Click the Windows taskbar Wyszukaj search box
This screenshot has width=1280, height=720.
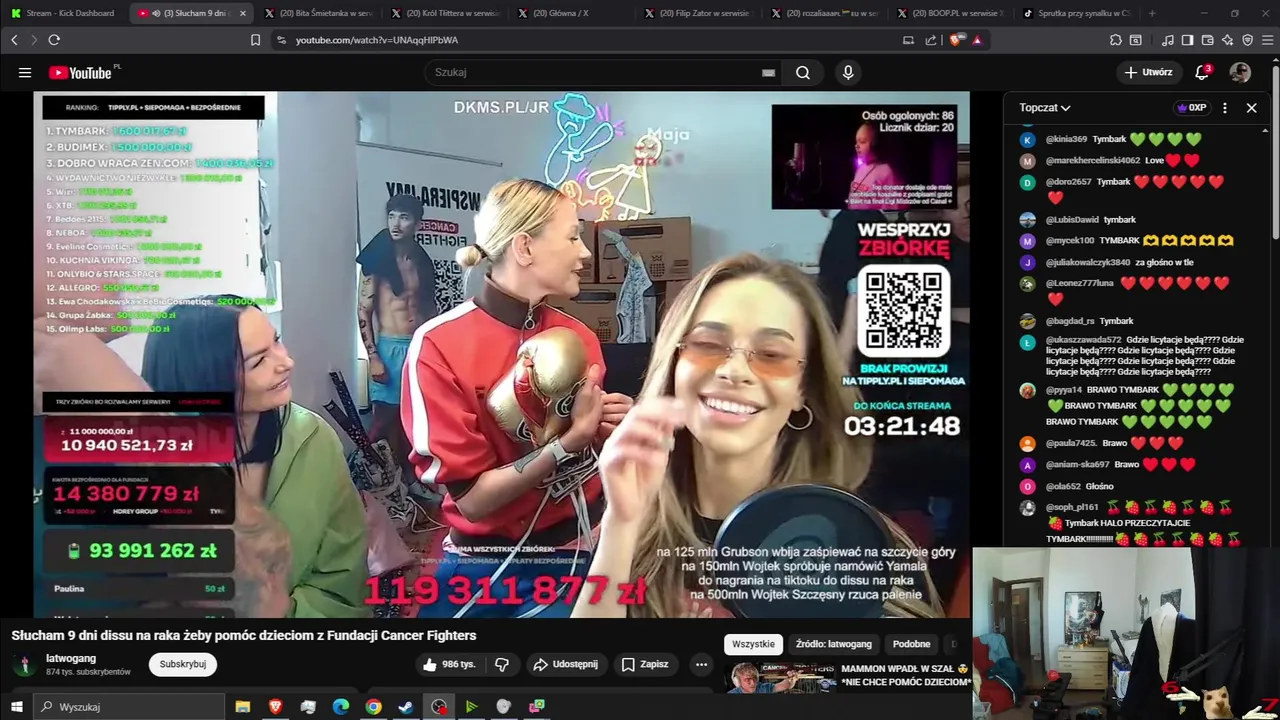129,706
